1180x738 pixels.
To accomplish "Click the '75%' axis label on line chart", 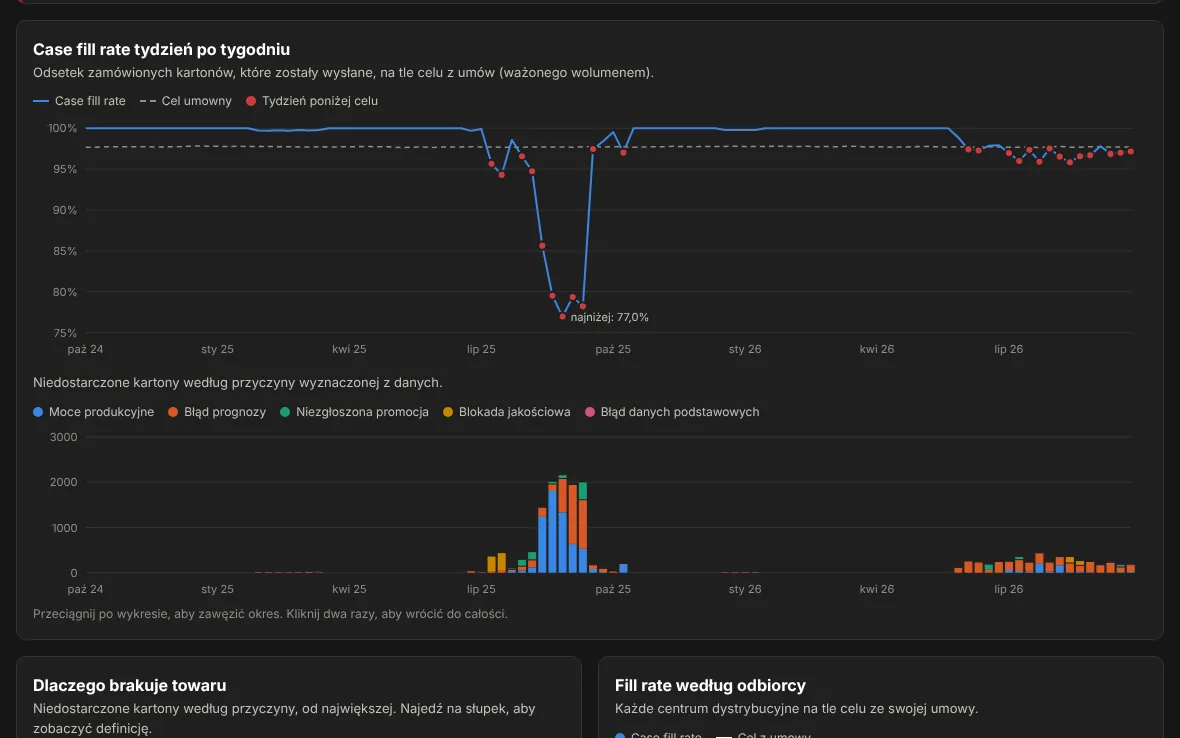I will coord(65,333).
